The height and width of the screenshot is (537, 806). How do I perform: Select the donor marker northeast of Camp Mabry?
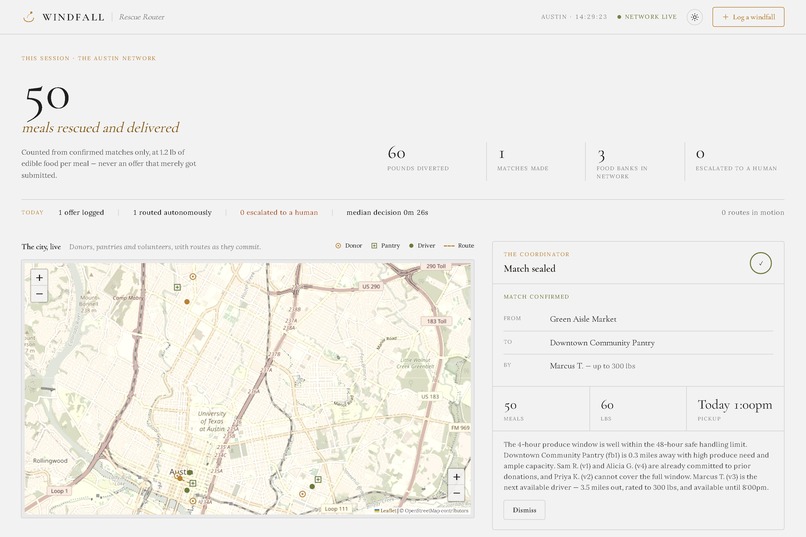[193, 276]
